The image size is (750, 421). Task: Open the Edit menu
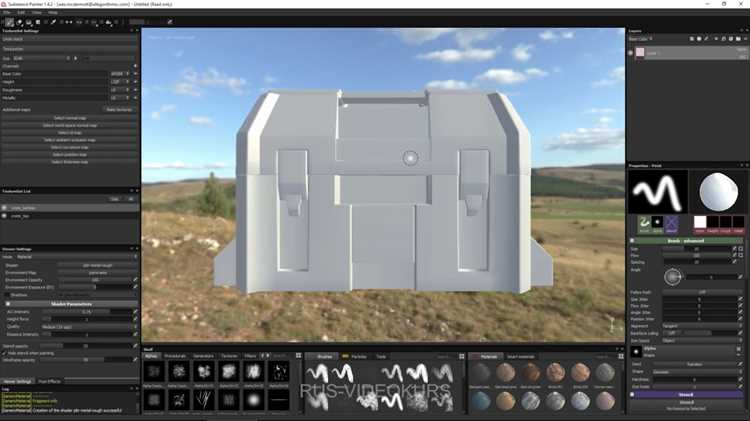pos(22,12)
